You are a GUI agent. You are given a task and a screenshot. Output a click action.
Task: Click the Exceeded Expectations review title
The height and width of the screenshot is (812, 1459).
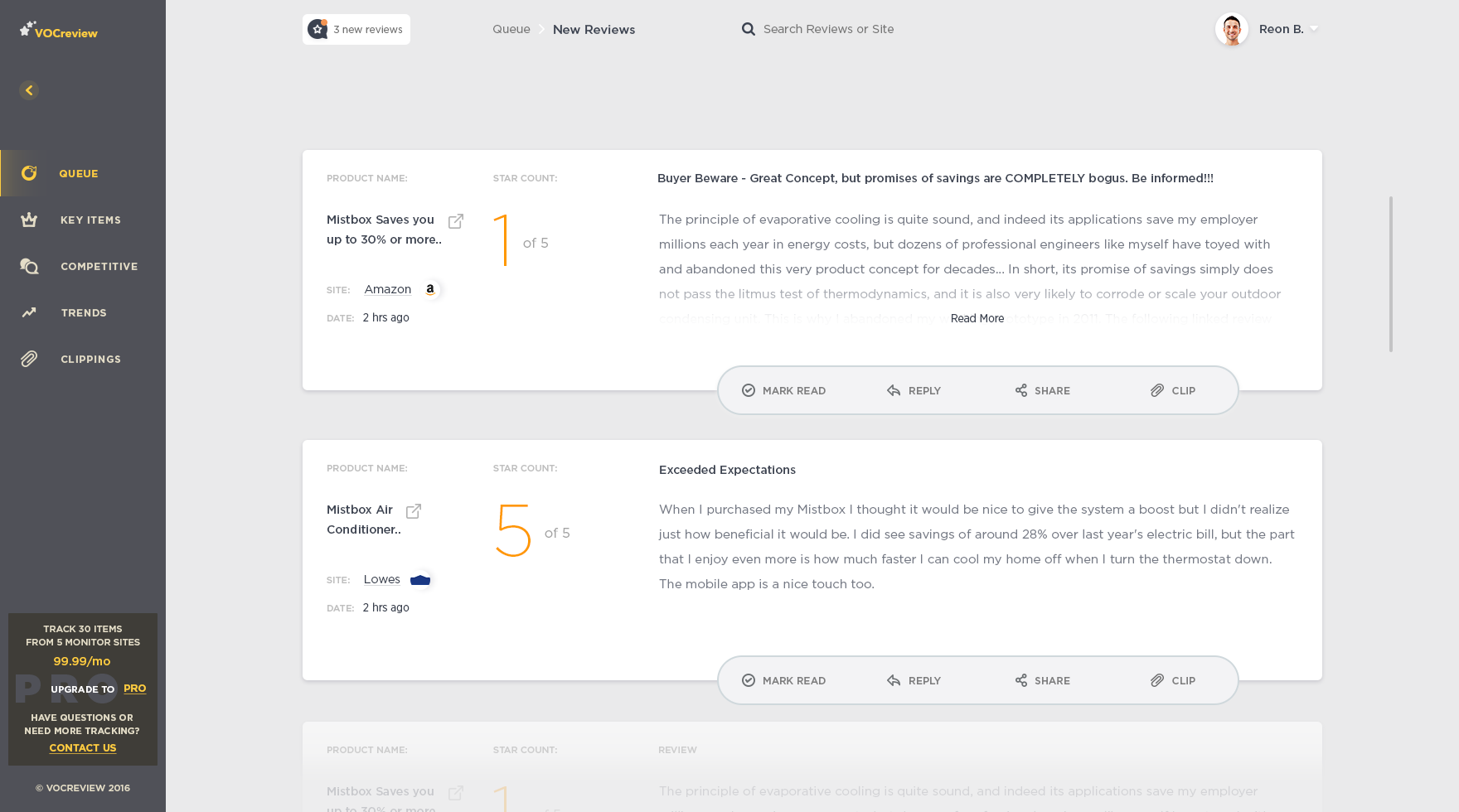(x=727, y=470)
